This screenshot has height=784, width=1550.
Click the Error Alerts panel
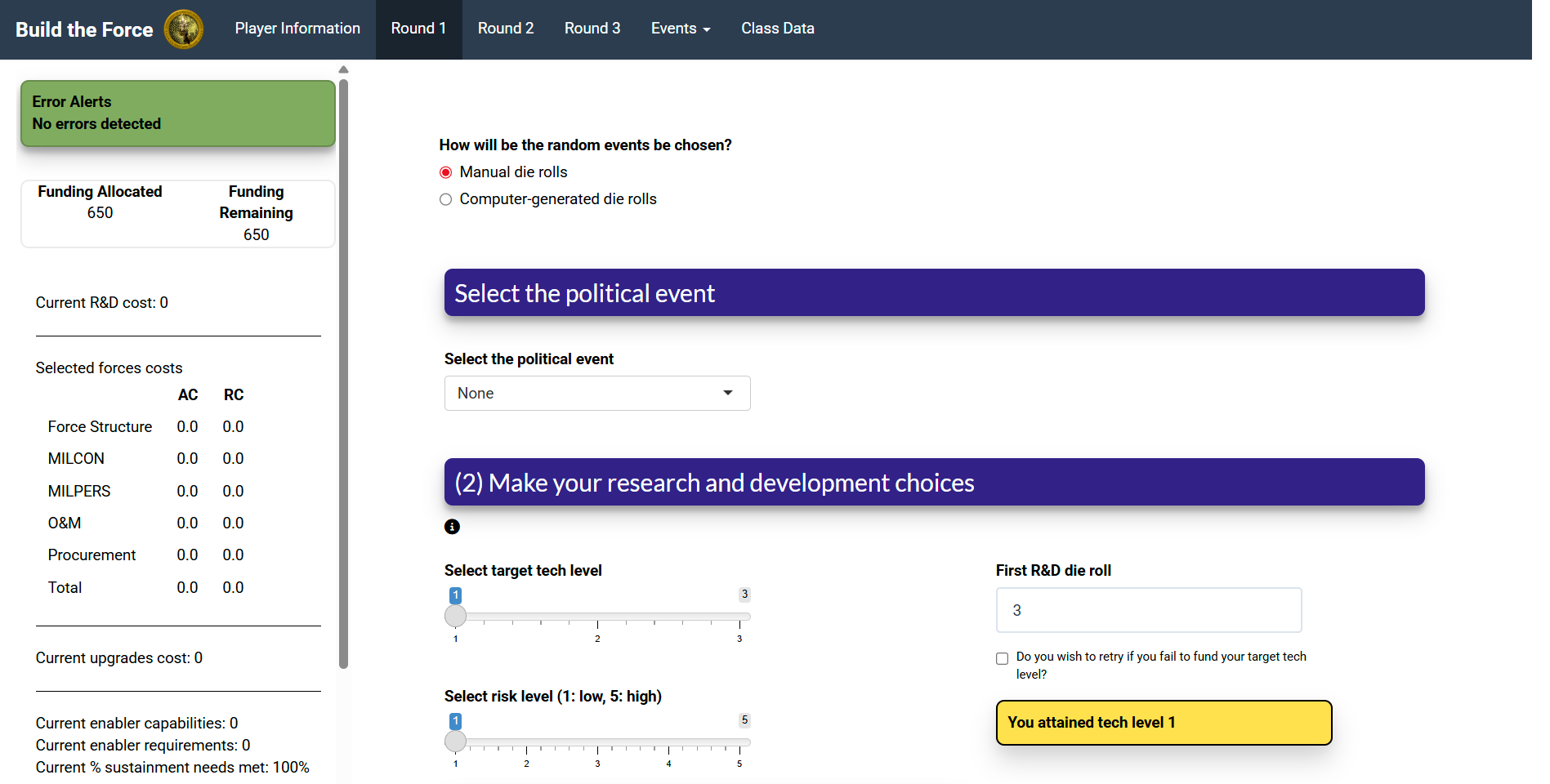[x=177, y=114]
